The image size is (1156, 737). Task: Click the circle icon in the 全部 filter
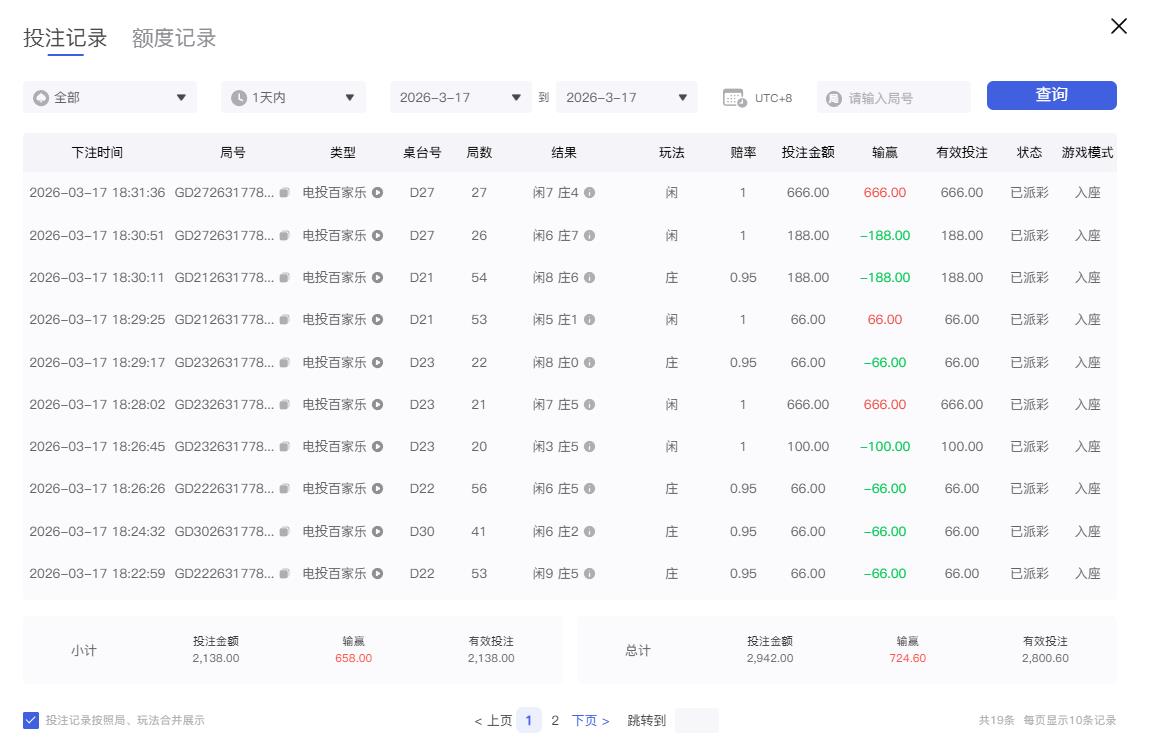pyautogui.click(x=41, y=97)
